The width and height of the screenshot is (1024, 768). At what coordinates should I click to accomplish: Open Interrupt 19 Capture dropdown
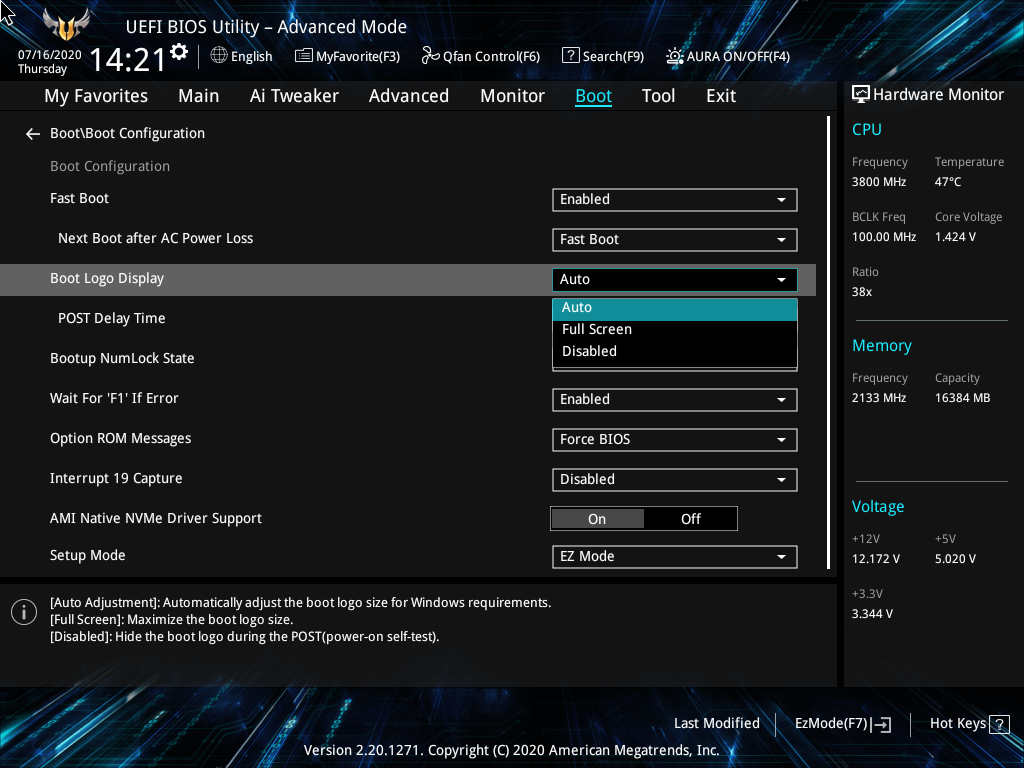point(675,479)
